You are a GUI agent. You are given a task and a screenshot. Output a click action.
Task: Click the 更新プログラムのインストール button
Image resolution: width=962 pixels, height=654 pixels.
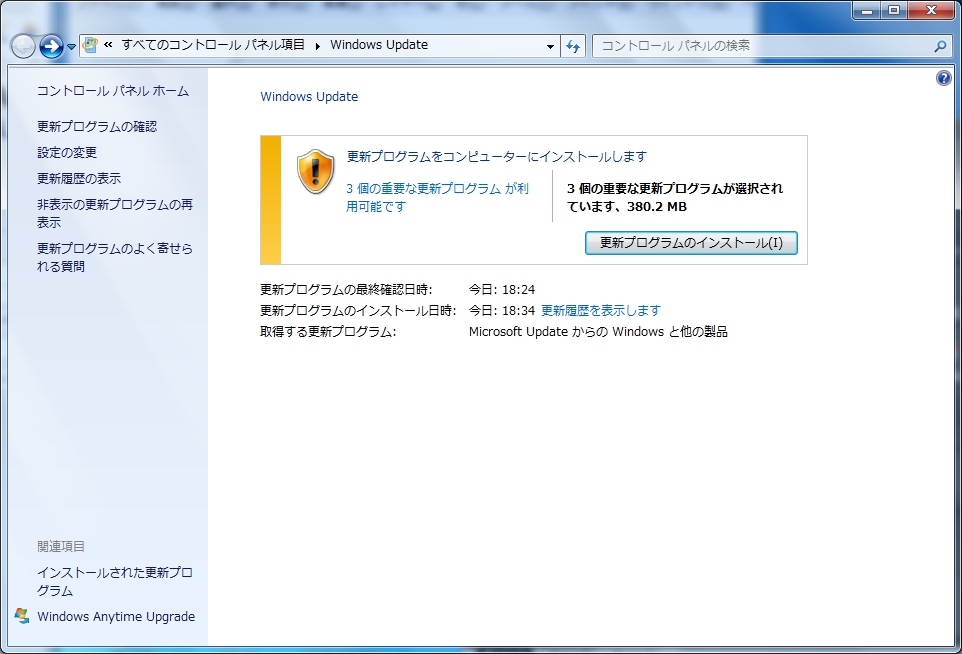tap(690, 243)
